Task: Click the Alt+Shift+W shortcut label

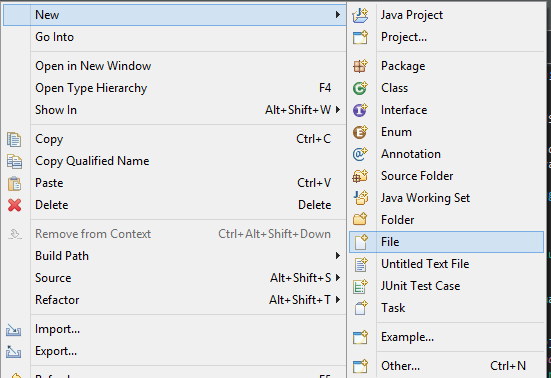Action: pyautogui.click(x=298, y=110)
